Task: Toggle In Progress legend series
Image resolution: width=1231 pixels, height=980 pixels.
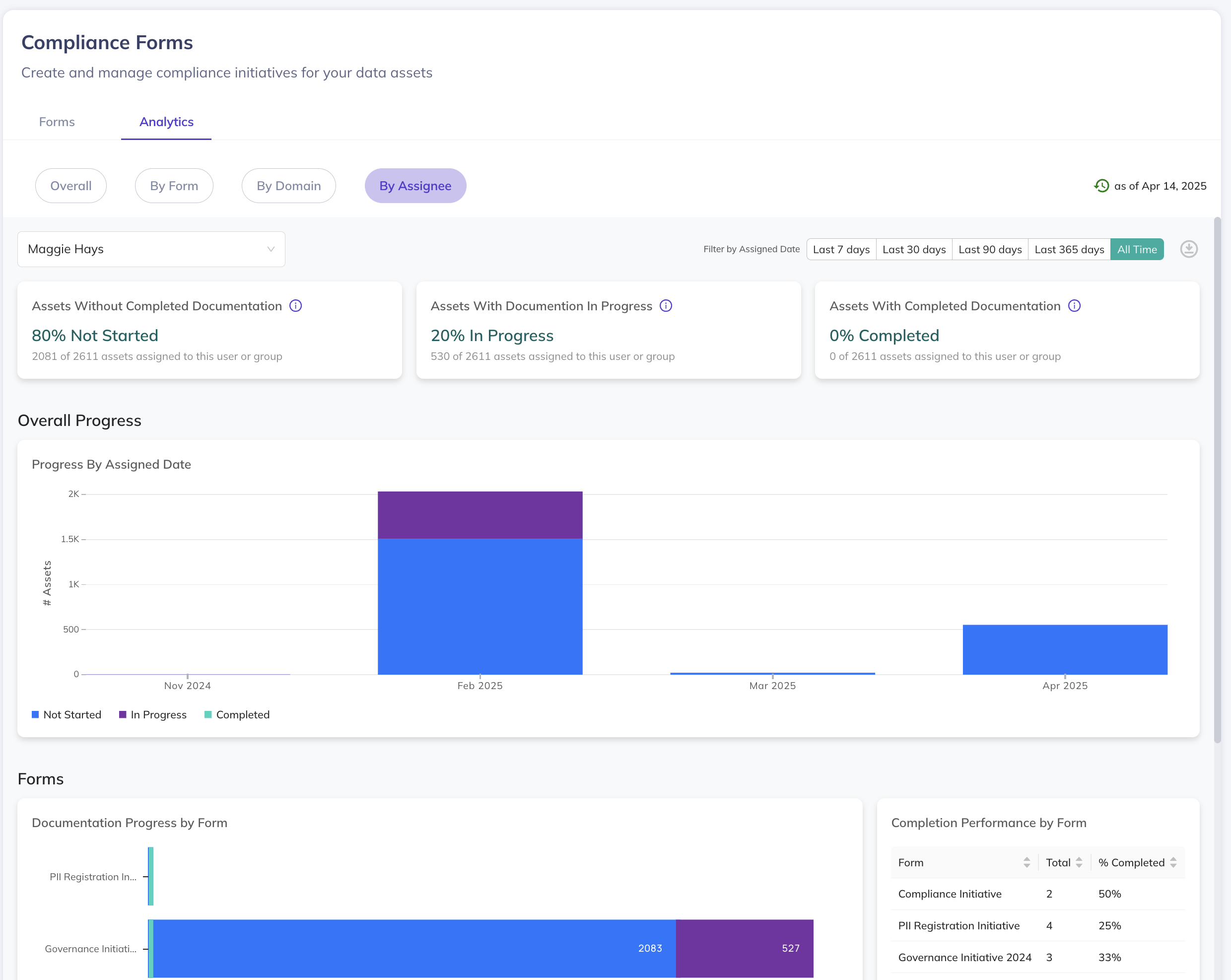Action: pos(152,714)
